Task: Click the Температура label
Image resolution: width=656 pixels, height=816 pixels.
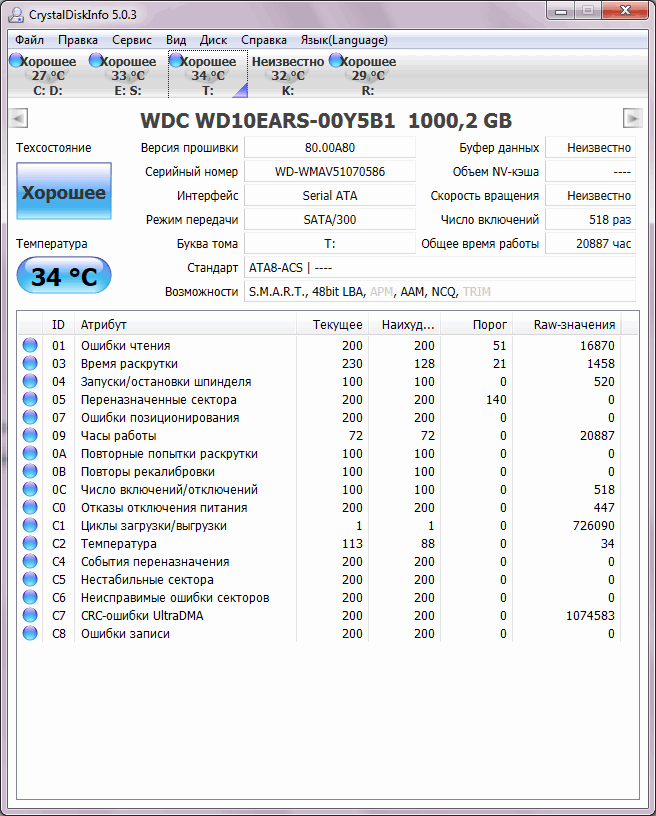Action: coord(52,244)
